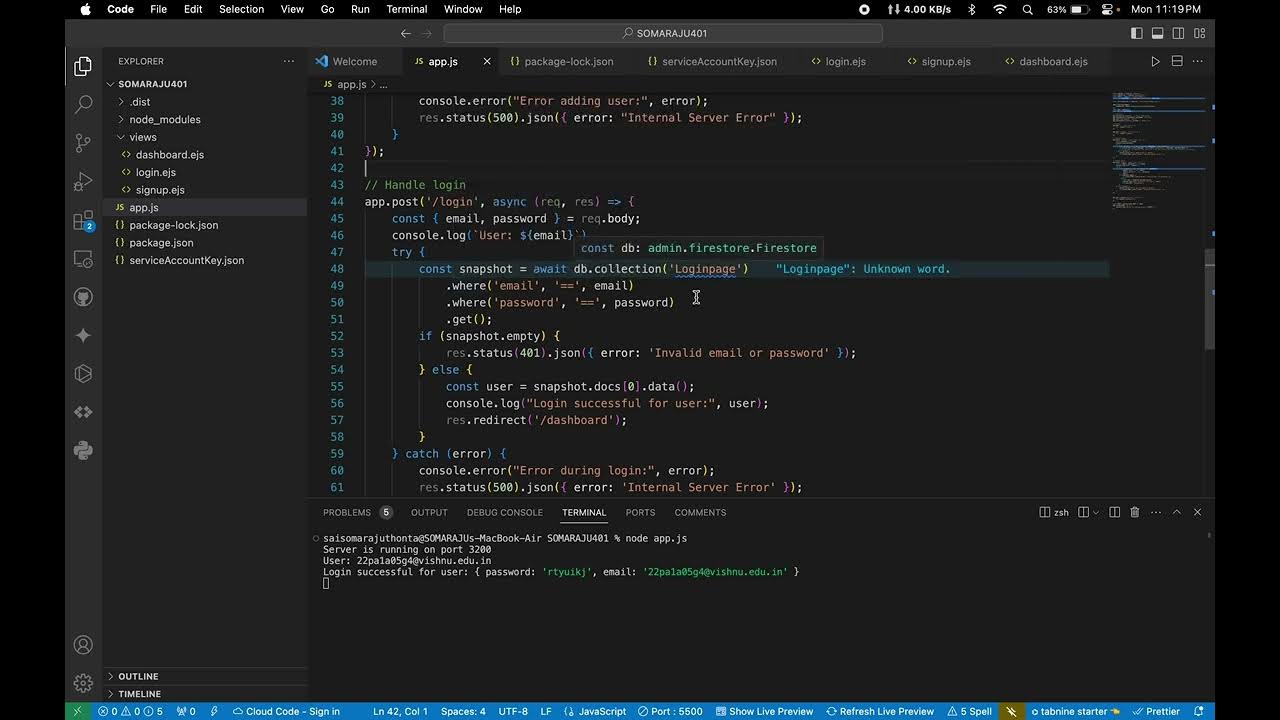The width and height of the screenshot is (1280, 720).
Task: Click the editor vertical scrollbar
Action: coord(1210,298)
